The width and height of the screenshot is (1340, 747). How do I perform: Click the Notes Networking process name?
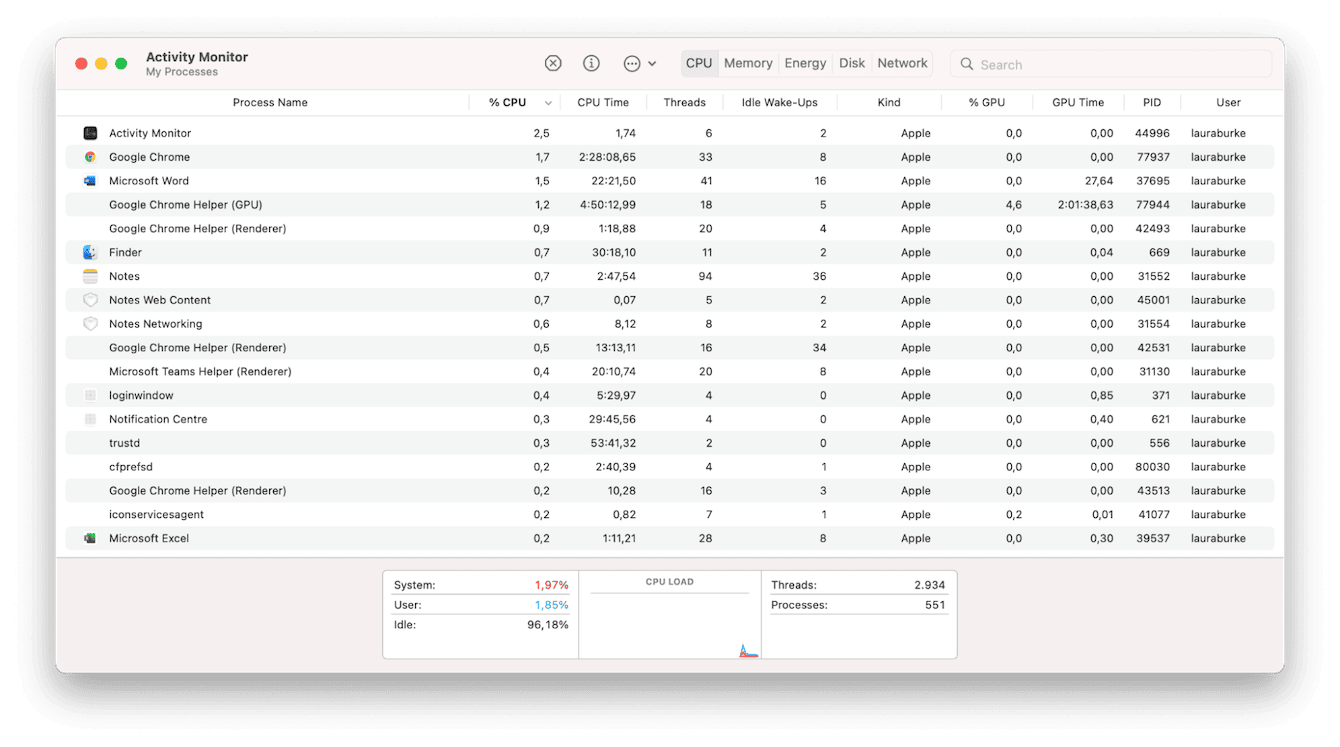155,324
